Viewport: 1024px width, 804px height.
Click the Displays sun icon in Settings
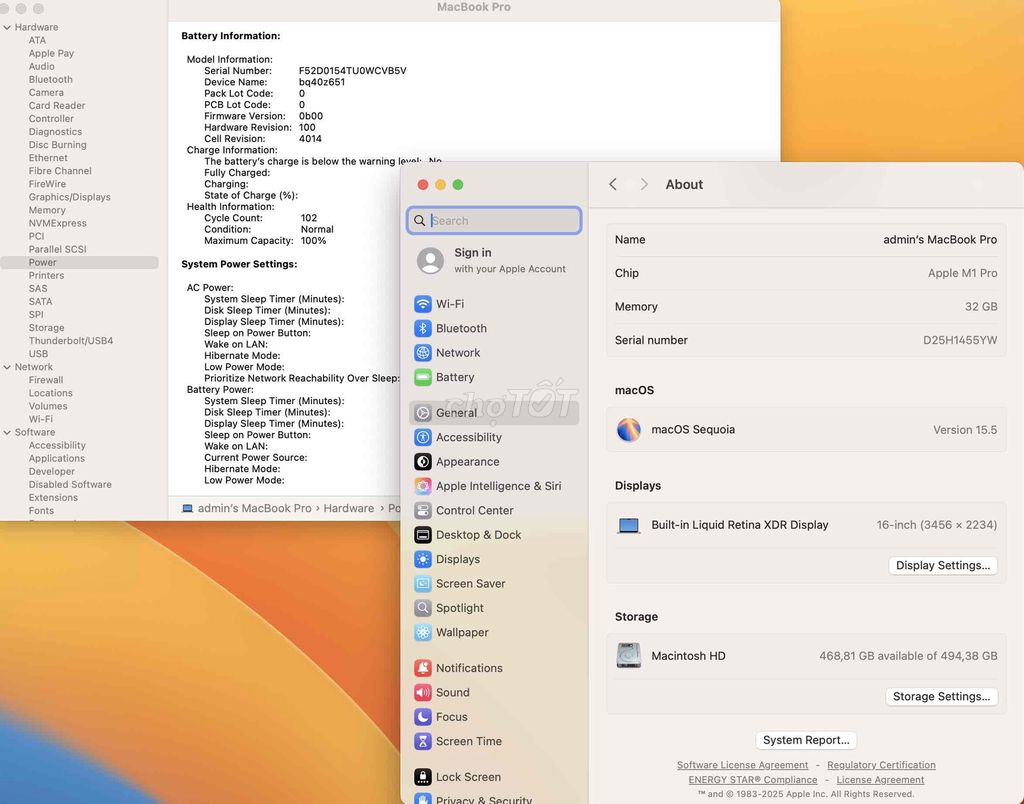click(423, 559)
